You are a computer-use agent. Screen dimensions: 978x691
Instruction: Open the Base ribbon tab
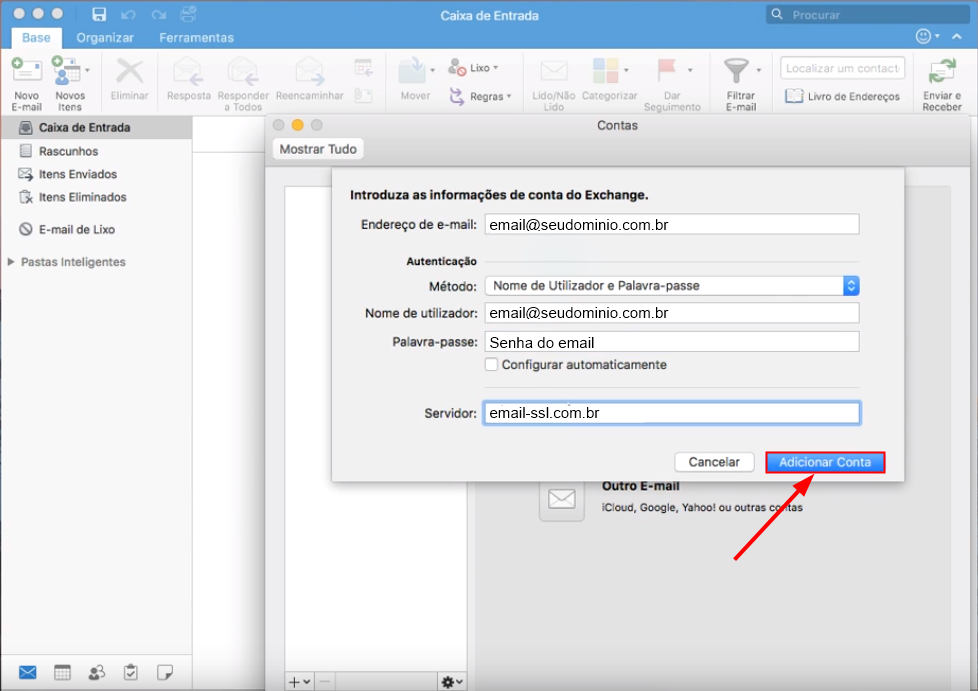(36, 37)
